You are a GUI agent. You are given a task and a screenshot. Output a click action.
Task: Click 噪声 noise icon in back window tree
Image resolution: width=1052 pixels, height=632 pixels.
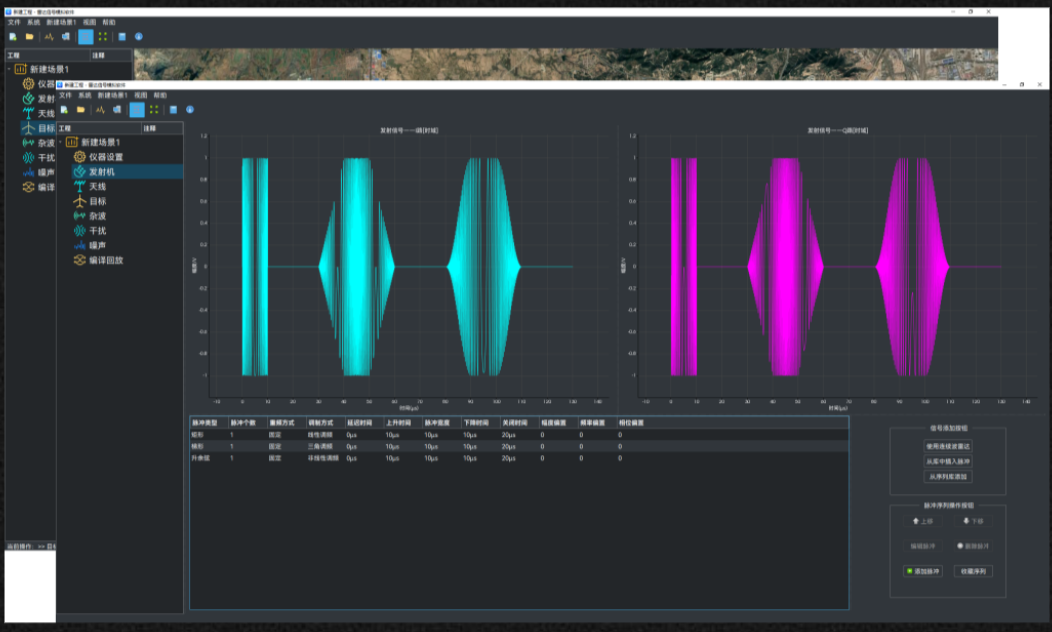click(28, 172)
